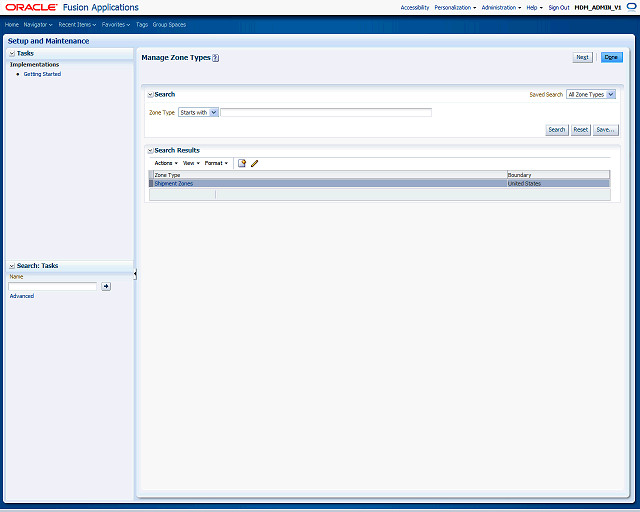Open the Actions menu

click(x=166, y=163)
